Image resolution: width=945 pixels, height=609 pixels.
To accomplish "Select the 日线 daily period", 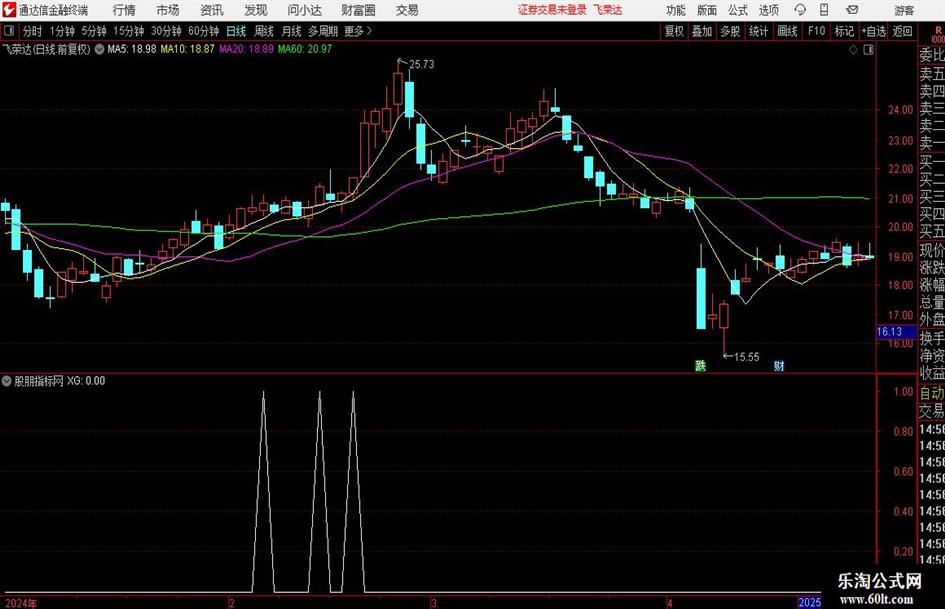I will (x=236, y=31).
